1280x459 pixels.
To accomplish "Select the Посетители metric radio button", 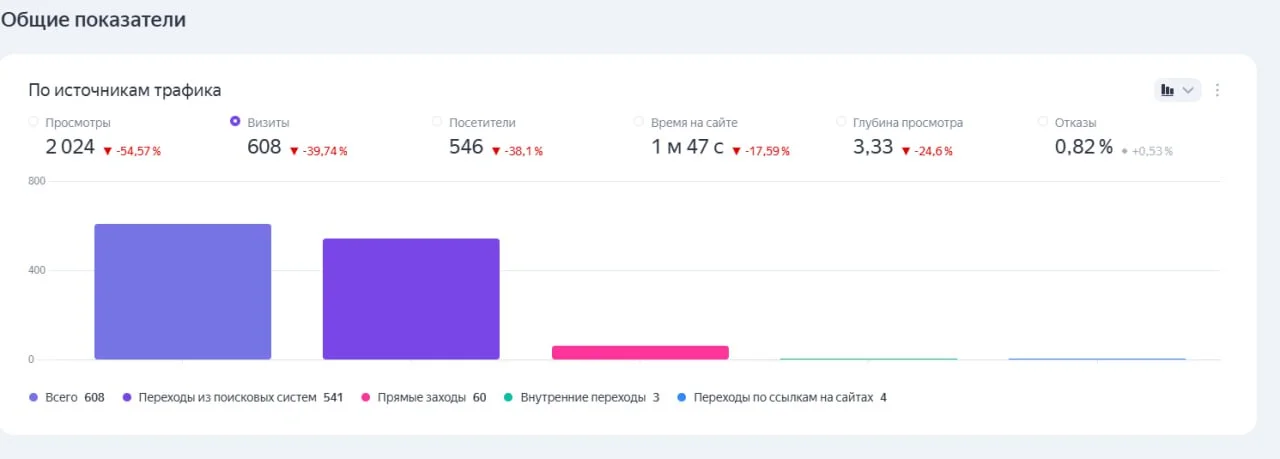I will pyautogui.click(x=437, y=122).
